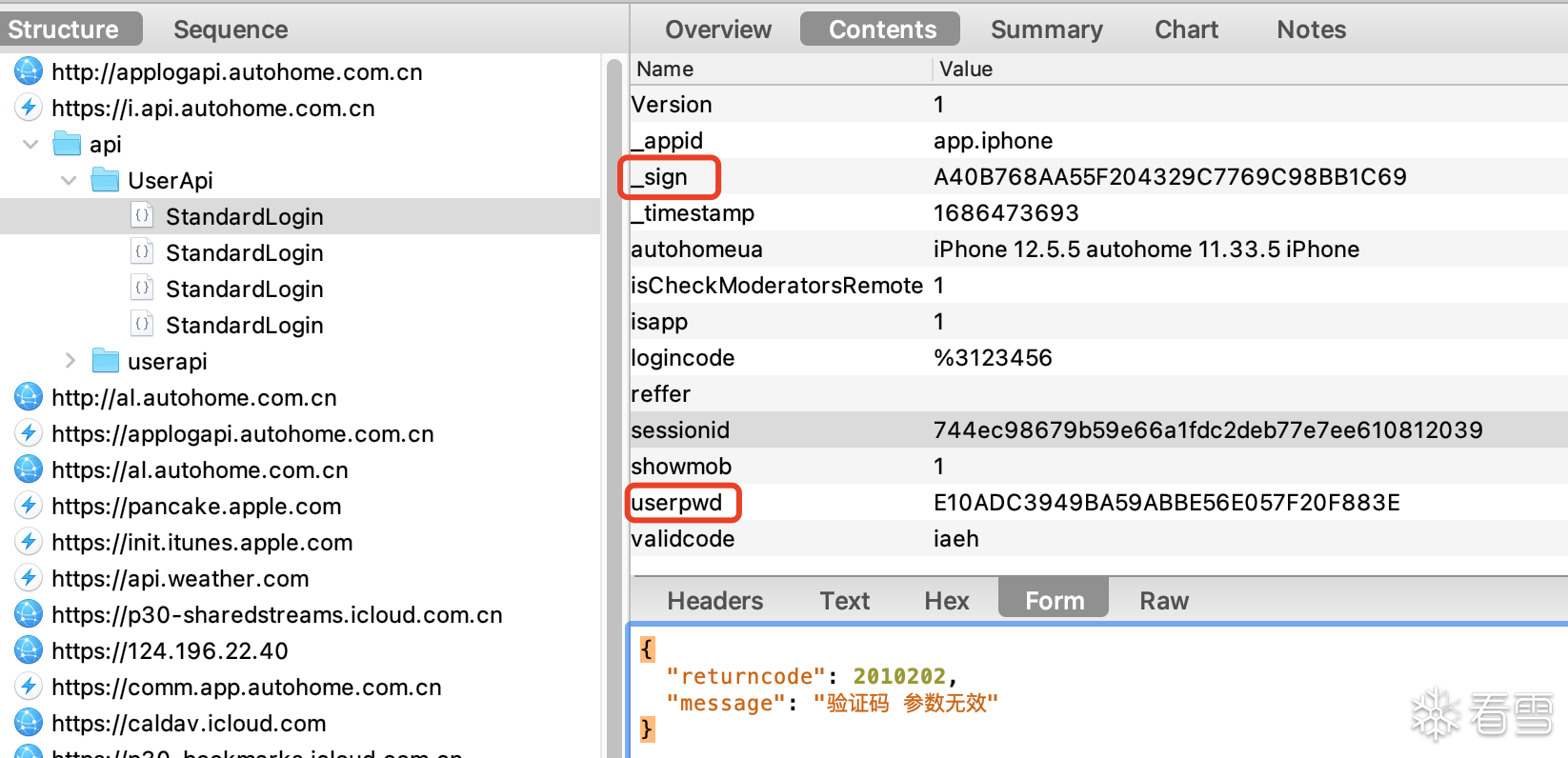This screenshot has width=1568, height=758.
Task: Show the Raw response view
Action: [x=1163, y=601]
